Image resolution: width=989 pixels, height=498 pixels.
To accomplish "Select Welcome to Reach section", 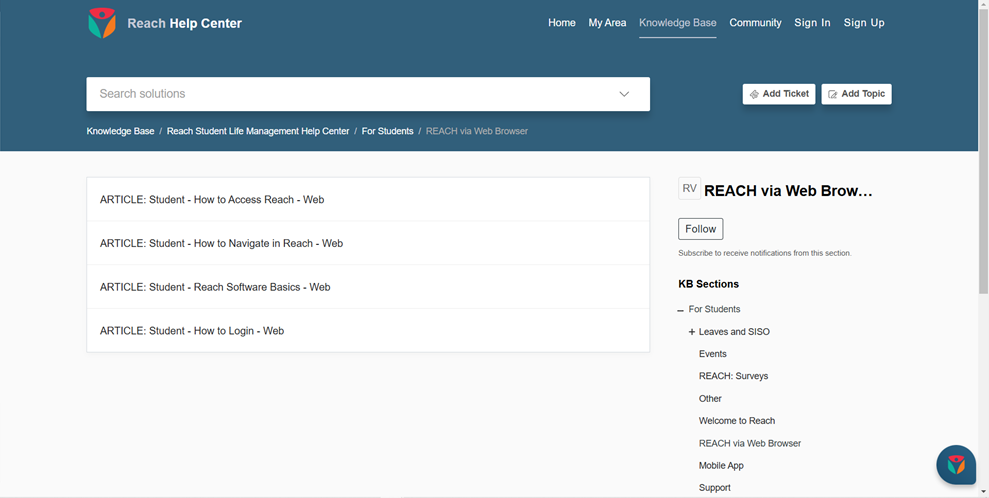I will click(x=737, y=420).
